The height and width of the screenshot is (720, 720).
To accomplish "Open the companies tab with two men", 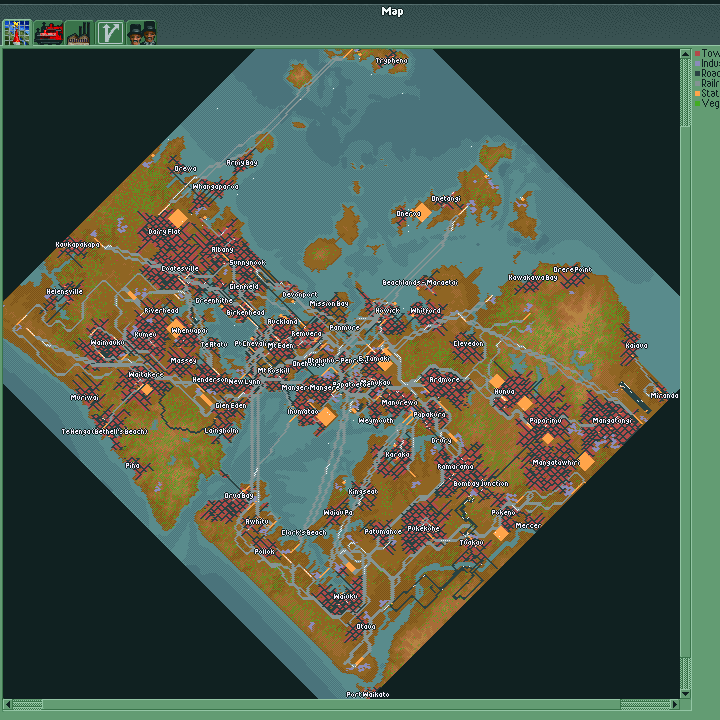I will point(141,33).
